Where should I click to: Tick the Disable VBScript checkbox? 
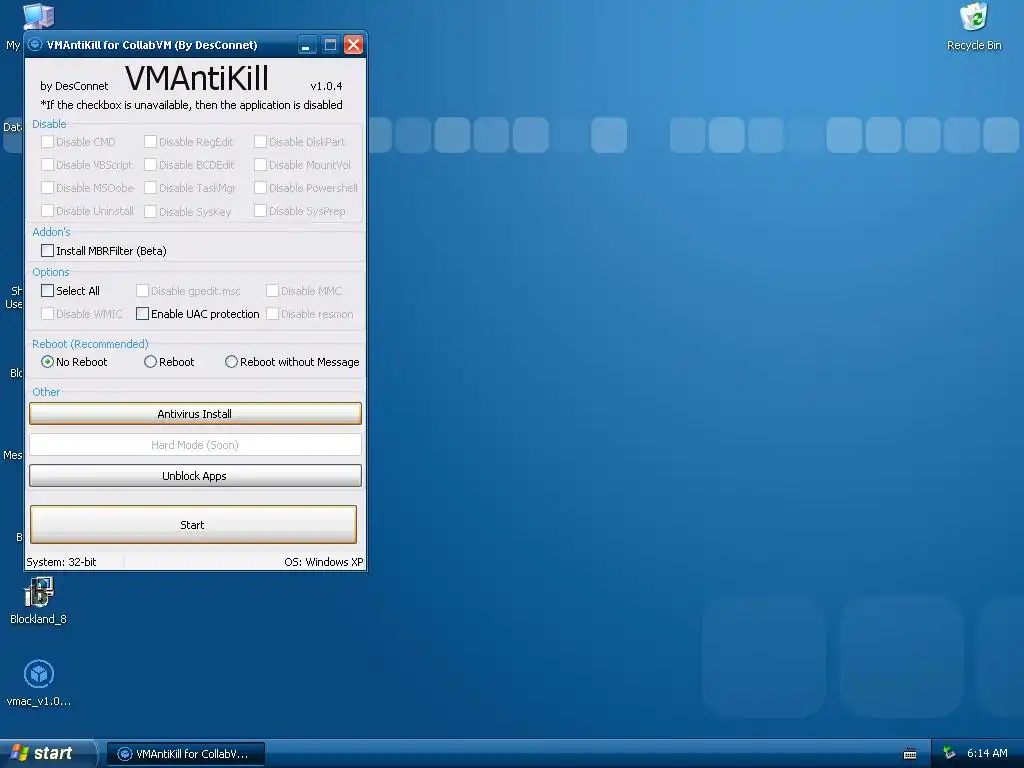[48, 165]
